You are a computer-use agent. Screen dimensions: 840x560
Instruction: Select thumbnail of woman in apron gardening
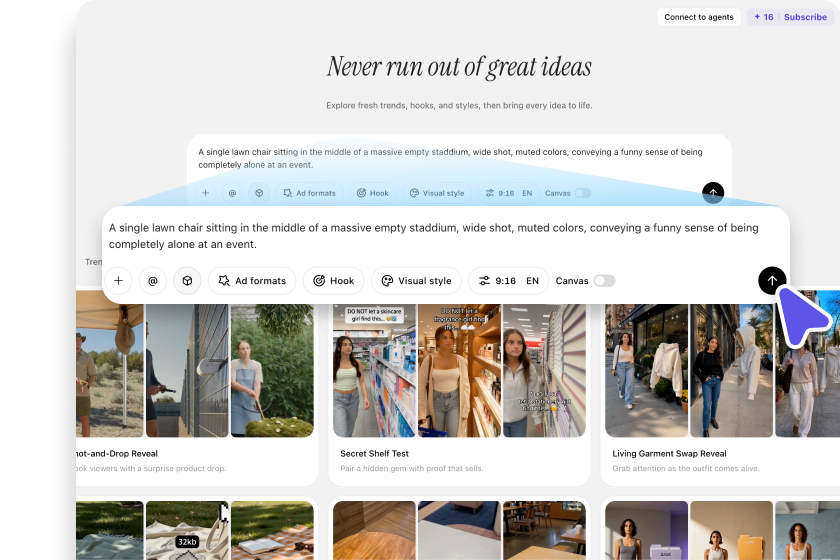coord(272,370)
